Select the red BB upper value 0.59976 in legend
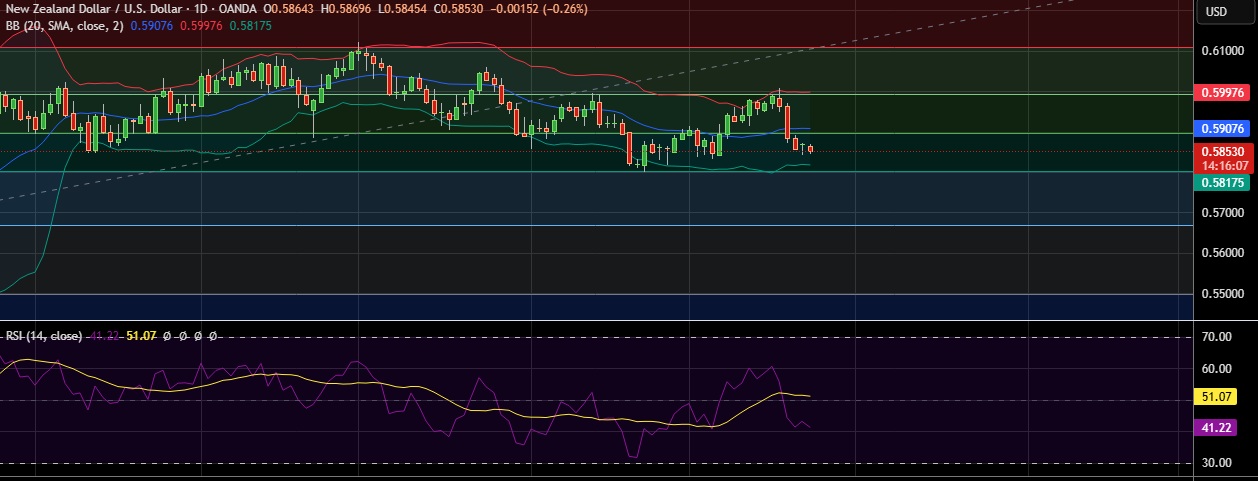1258x481 pixels. [200, 25]
